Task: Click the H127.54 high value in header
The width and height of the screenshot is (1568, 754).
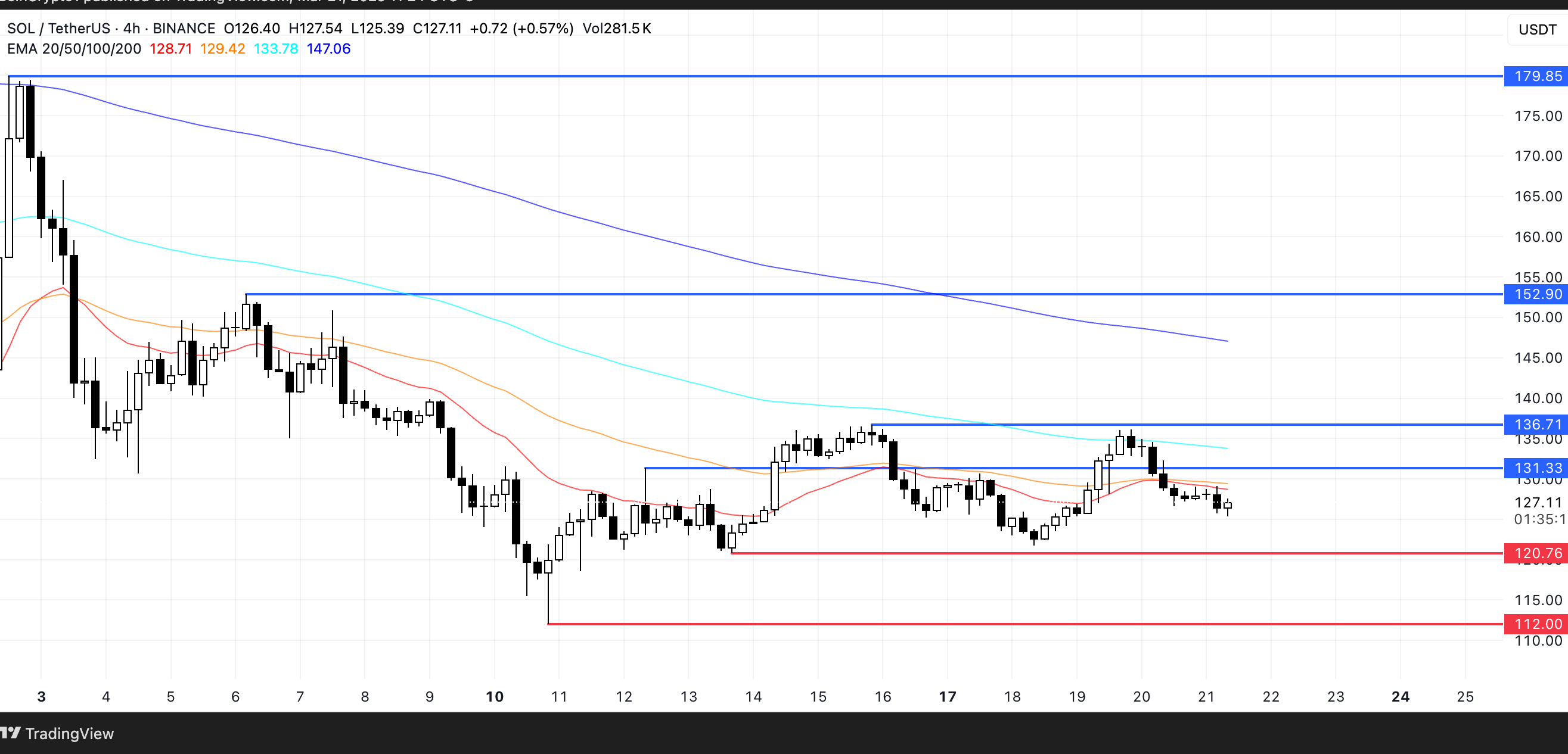Action: pyautogui.click(x=315, y=29)
